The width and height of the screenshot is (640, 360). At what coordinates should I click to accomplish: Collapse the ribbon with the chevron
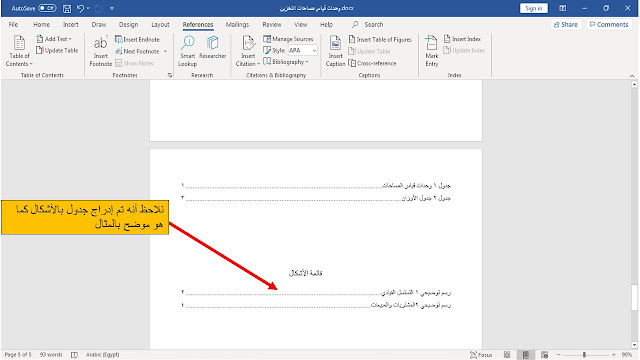click(x=632, y=76)
